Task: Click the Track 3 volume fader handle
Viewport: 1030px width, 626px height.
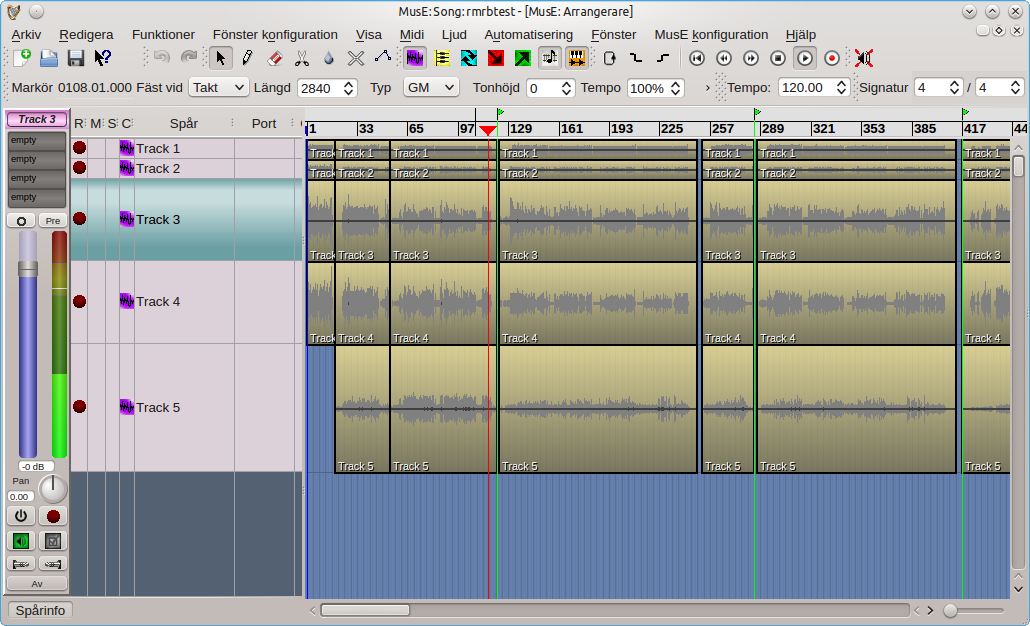Action: pyautogui.click(x=28, y=269)
